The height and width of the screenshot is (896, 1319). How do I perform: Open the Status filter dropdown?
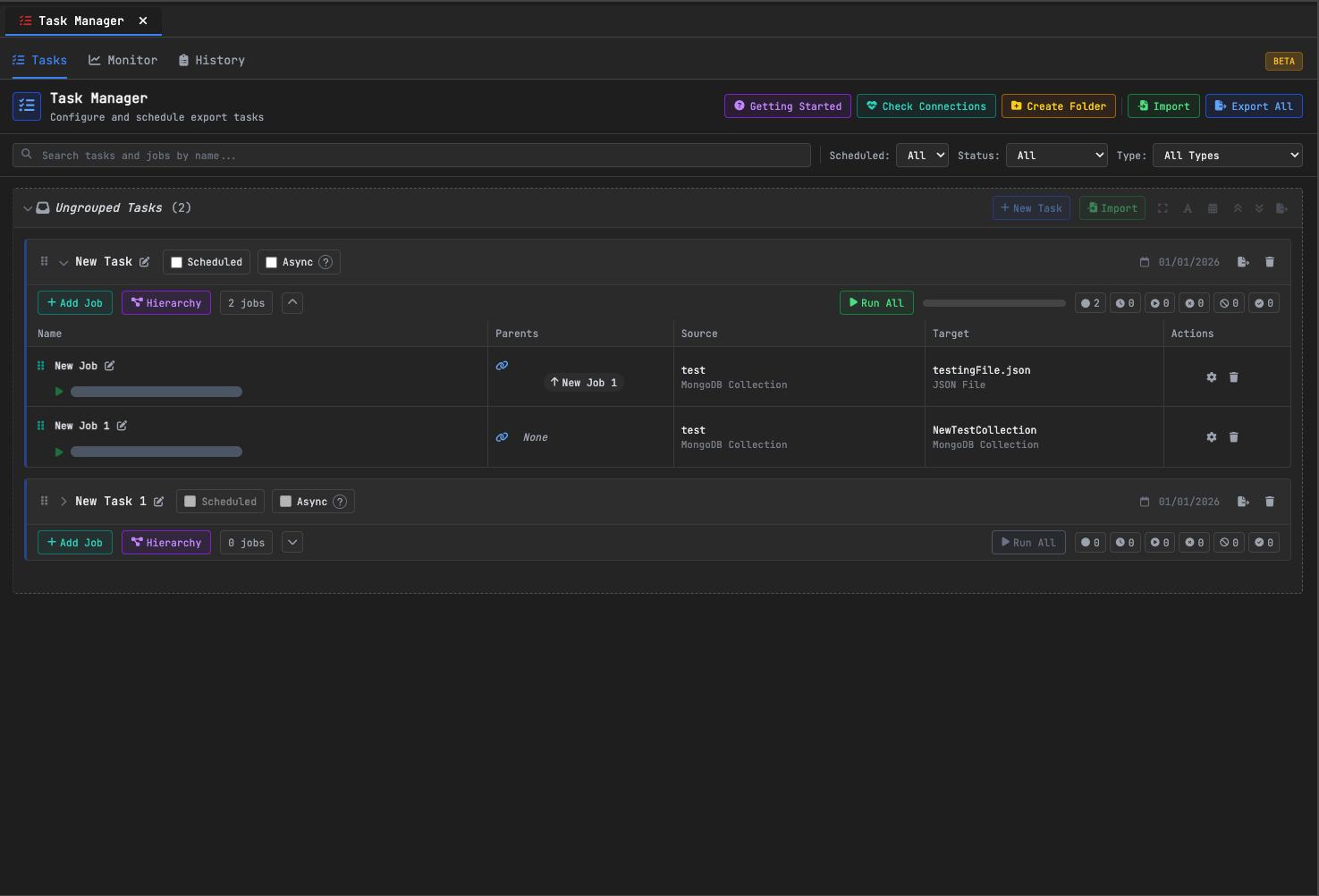(1056, 156)
